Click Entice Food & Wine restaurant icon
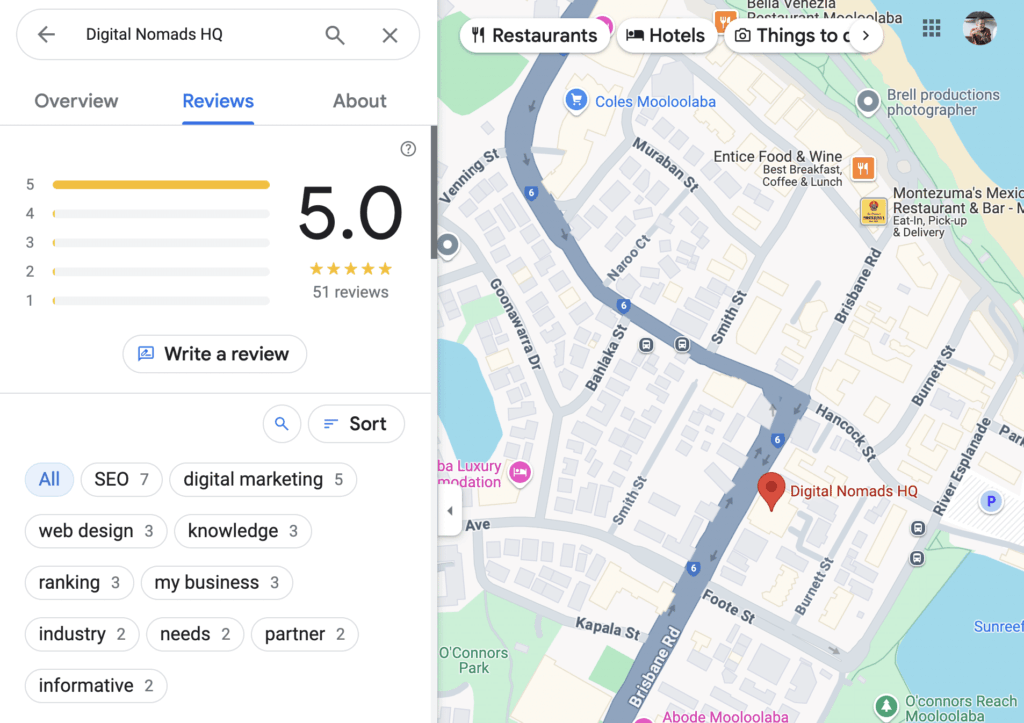The width and height of the screenshot is (1024, 723). 863,169
